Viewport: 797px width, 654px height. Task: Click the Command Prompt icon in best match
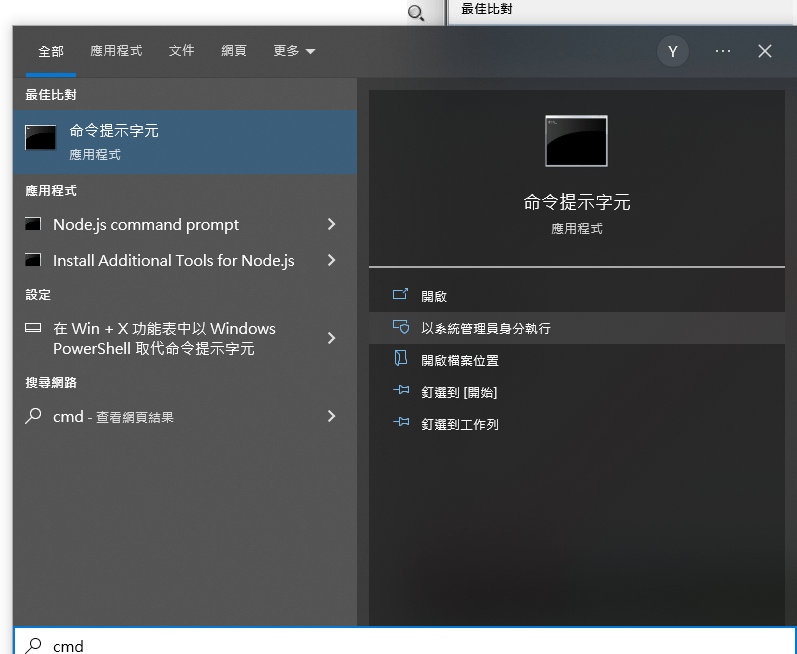point(41,139)
